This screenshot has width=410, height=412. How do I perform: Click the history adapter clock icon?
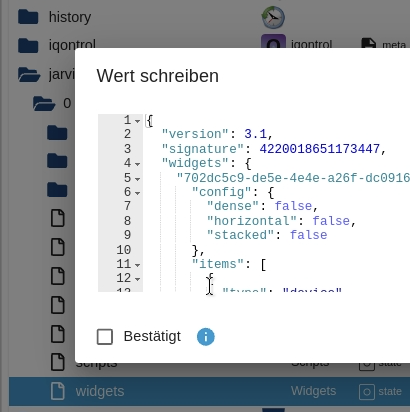[273, 17]
